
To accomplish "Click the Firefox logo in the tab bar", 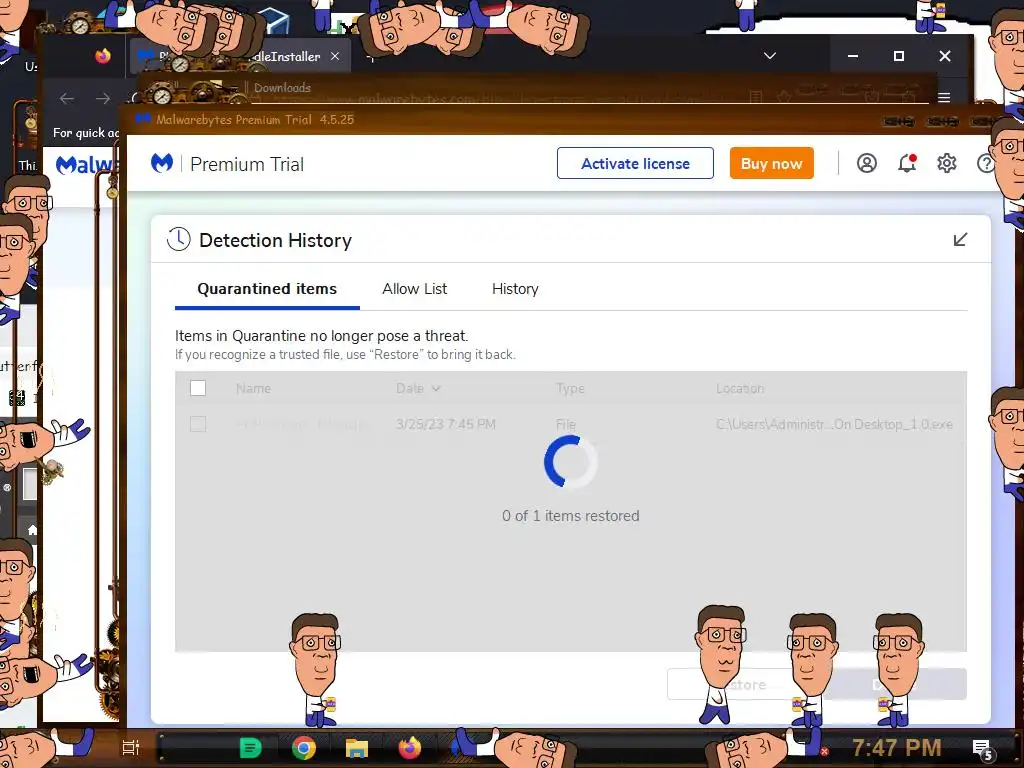I will click(x=103, y=56).
